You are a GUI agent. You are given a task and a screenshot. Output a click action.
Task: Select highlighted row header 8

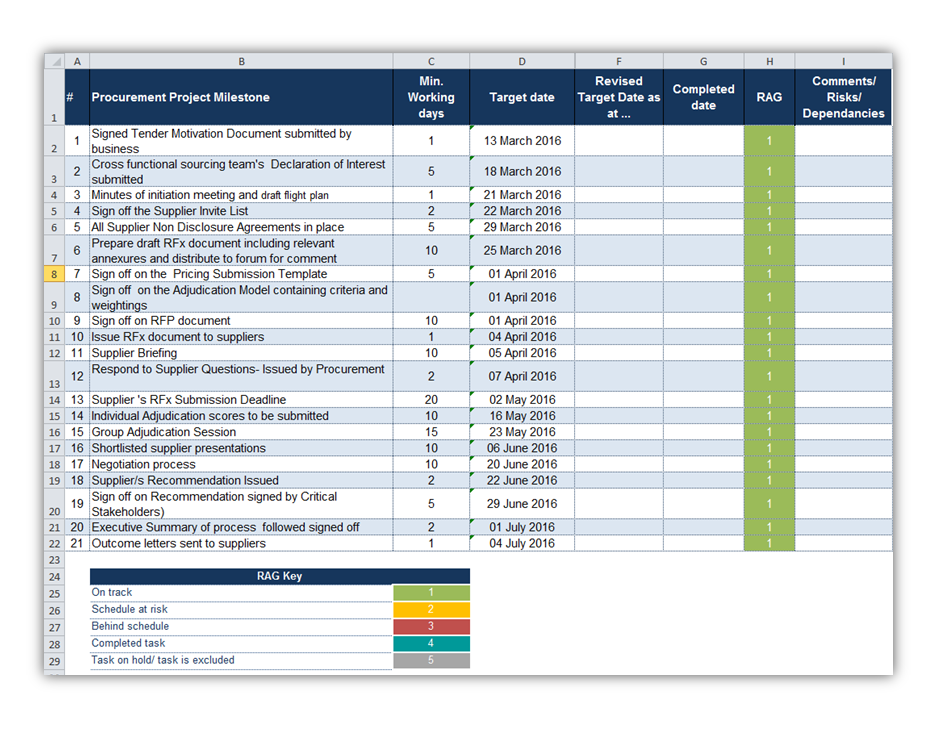coord(54,274)
